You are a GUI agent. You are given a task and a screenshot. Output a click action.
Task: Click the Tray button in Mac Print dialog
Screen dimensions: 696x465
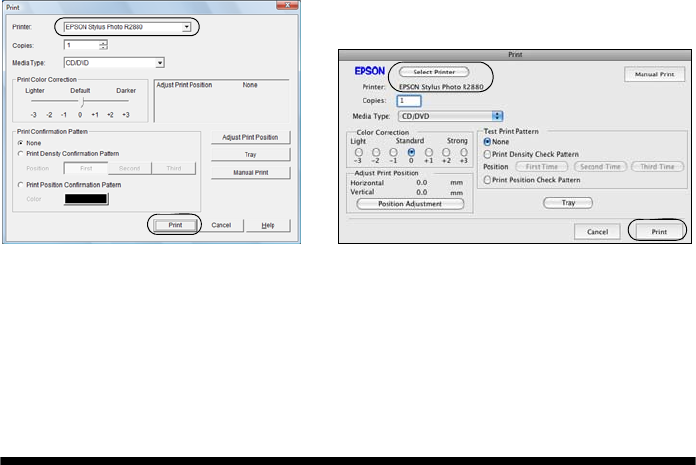click(x=568, y=203)
